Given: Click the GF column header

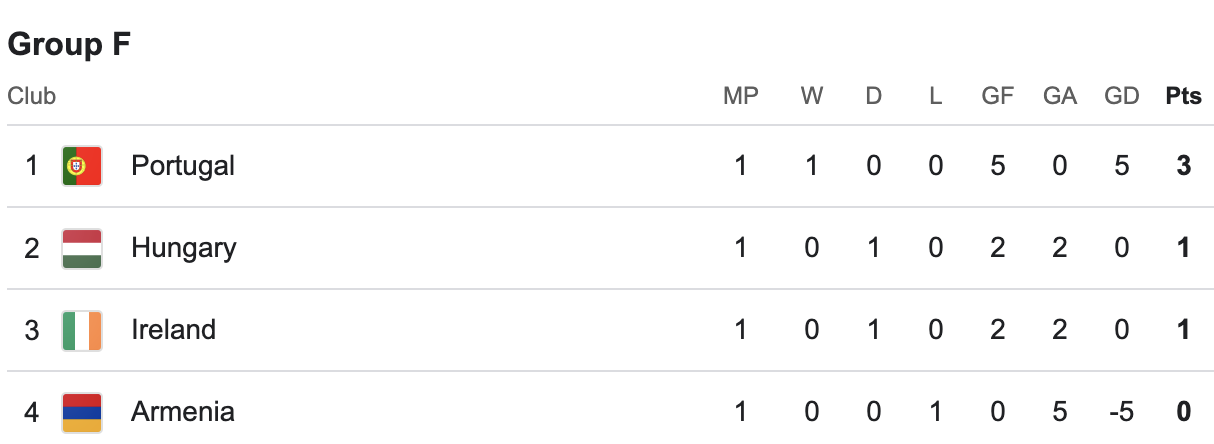Looking at the screenshot, I should pos(997,96).
